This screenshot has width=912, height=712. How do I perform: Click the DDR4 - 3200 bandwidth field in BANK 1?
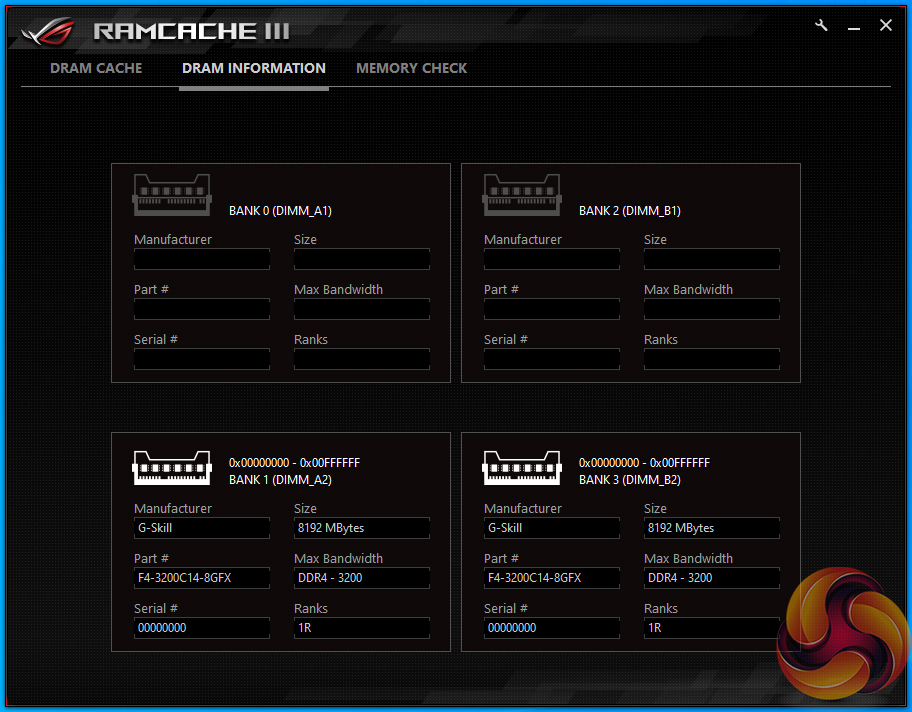point(362,578)
